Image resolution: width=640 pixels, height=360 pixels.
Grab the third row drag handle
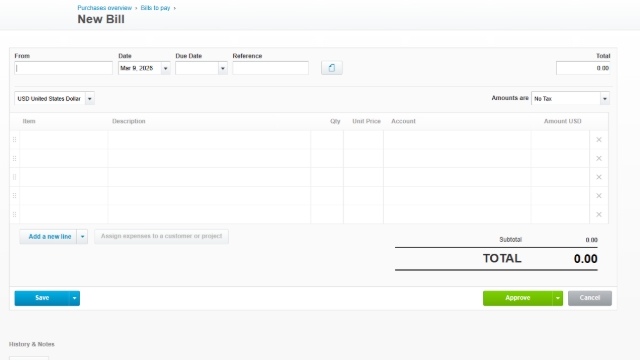click(x=14, y=177)
